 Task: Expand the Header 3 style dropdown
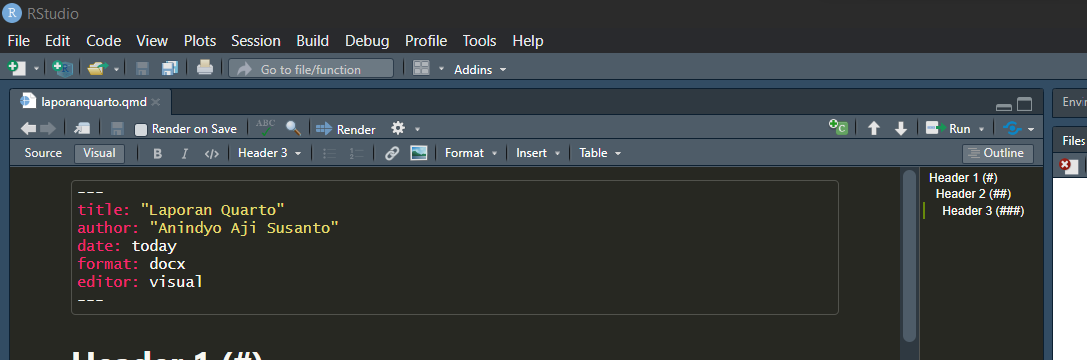(x=270, y=153)
